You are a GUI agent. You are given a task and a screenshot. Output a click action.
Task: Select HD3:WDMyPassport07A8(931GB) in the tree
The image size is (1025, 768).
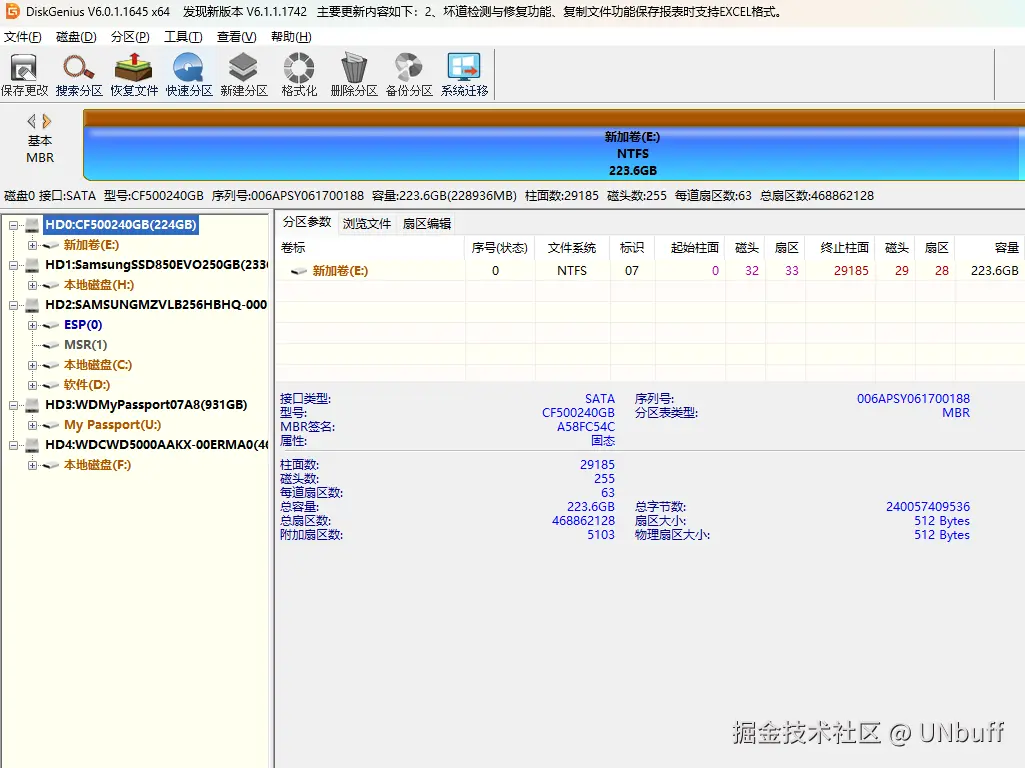[146, 405]
